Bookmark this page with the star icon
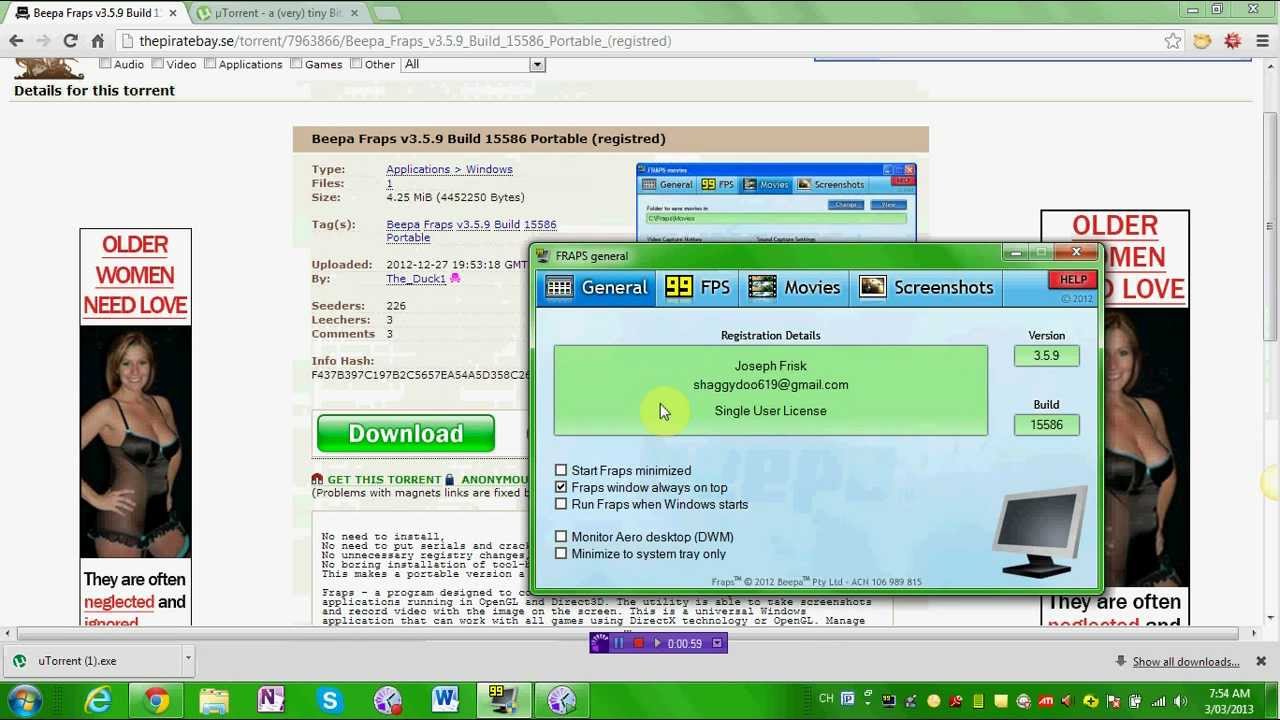This screenshot has width=1280, height=720. coord(1172,41)
